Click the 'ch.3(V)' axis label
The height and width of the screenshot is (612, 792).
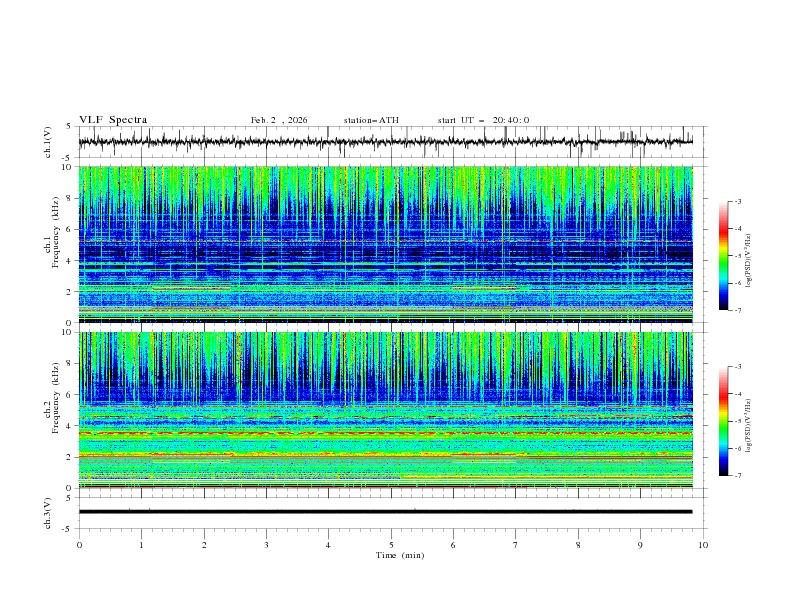48,513
